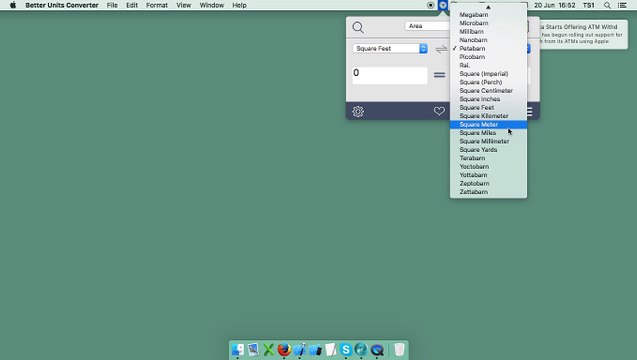Open the white pages document app in Dock
Screen dimensions: 637x360
pos(331,349)
